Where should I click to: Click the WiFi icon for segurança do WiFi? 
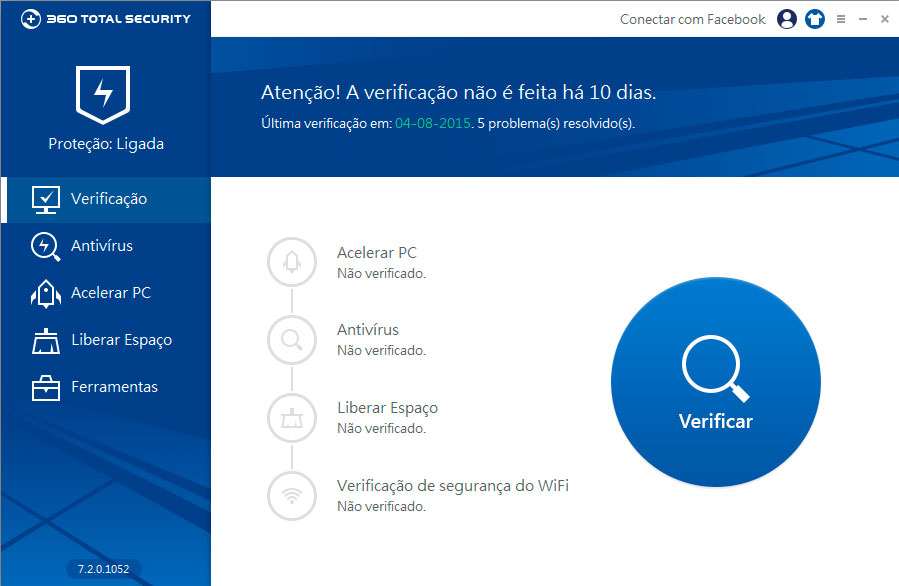(291, 496)
